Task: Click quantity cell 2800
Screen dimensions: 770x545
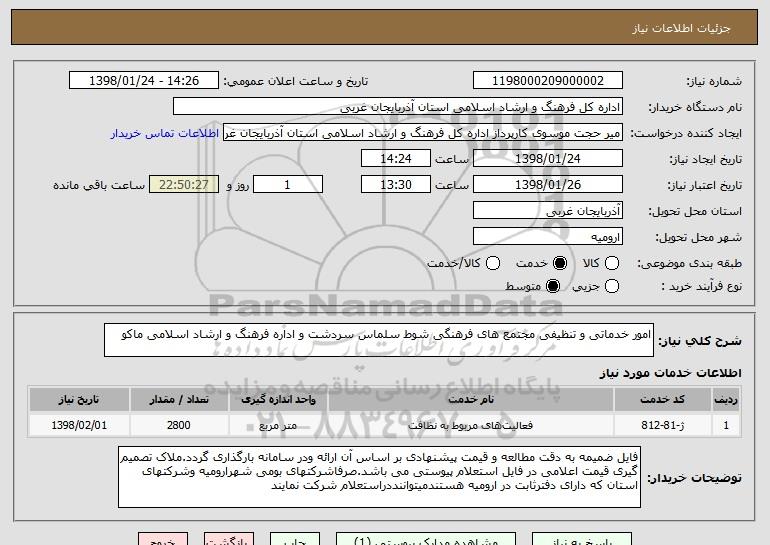Action: click(x=179, y=425)
